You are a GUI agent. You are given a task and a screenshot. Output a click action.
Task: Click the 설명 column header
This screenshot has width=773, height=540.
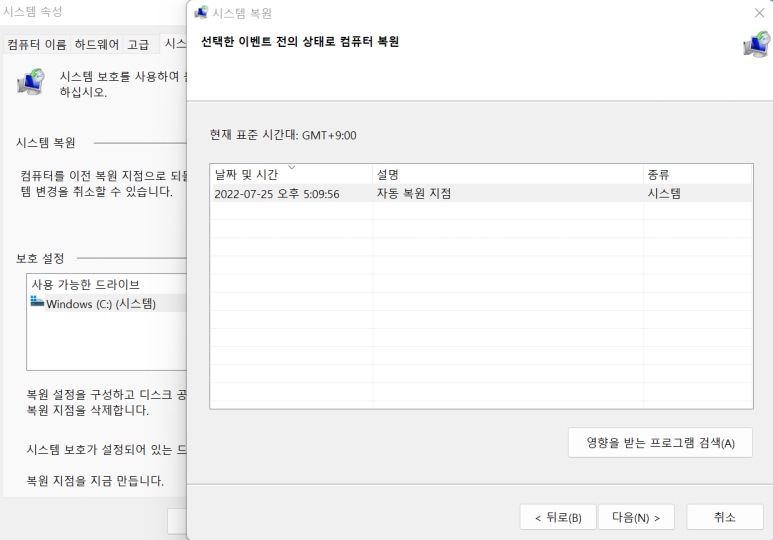point(508,174)
